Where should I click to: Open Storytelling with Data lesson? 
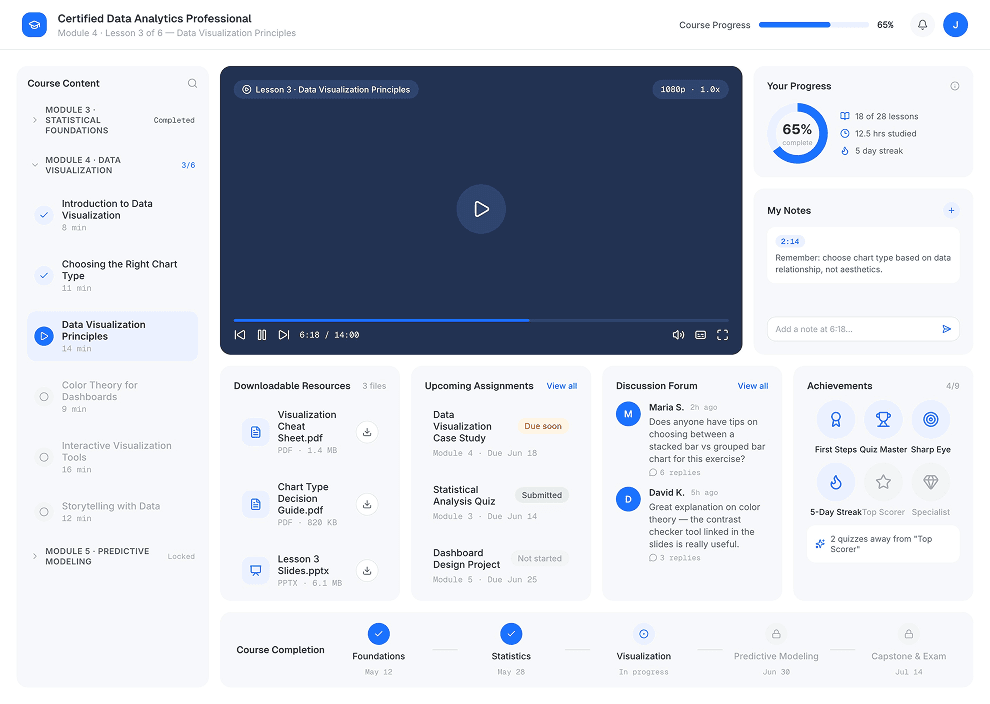(112, 511)
